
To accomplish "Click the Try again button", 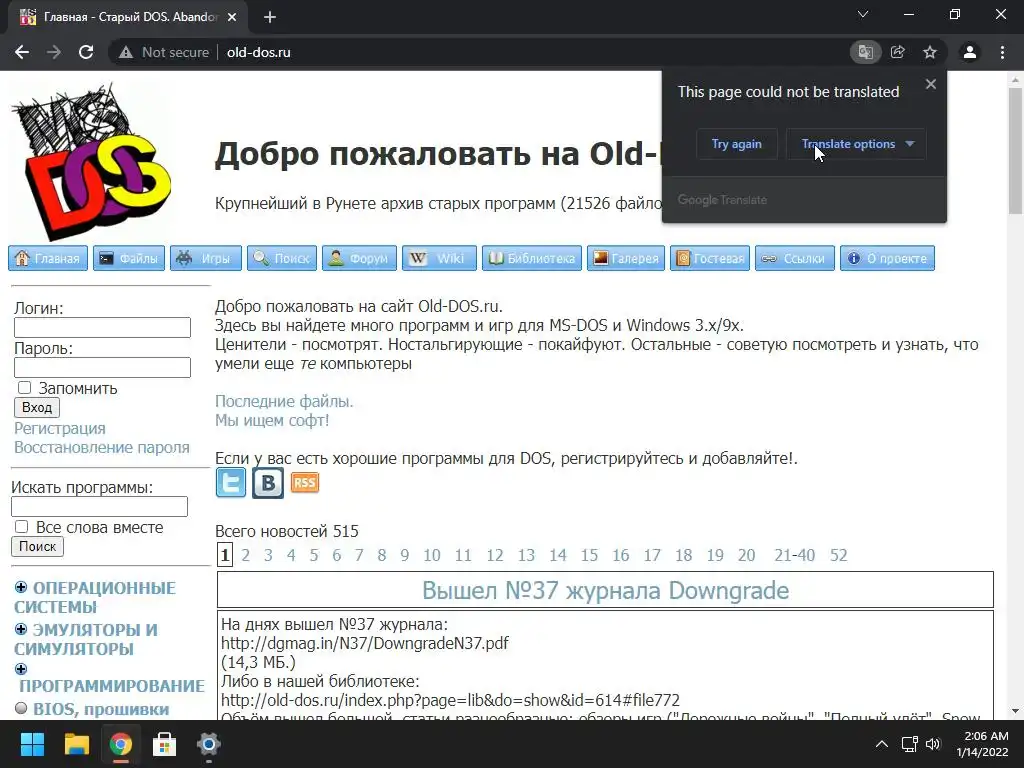I will click(x=737, y=144).
